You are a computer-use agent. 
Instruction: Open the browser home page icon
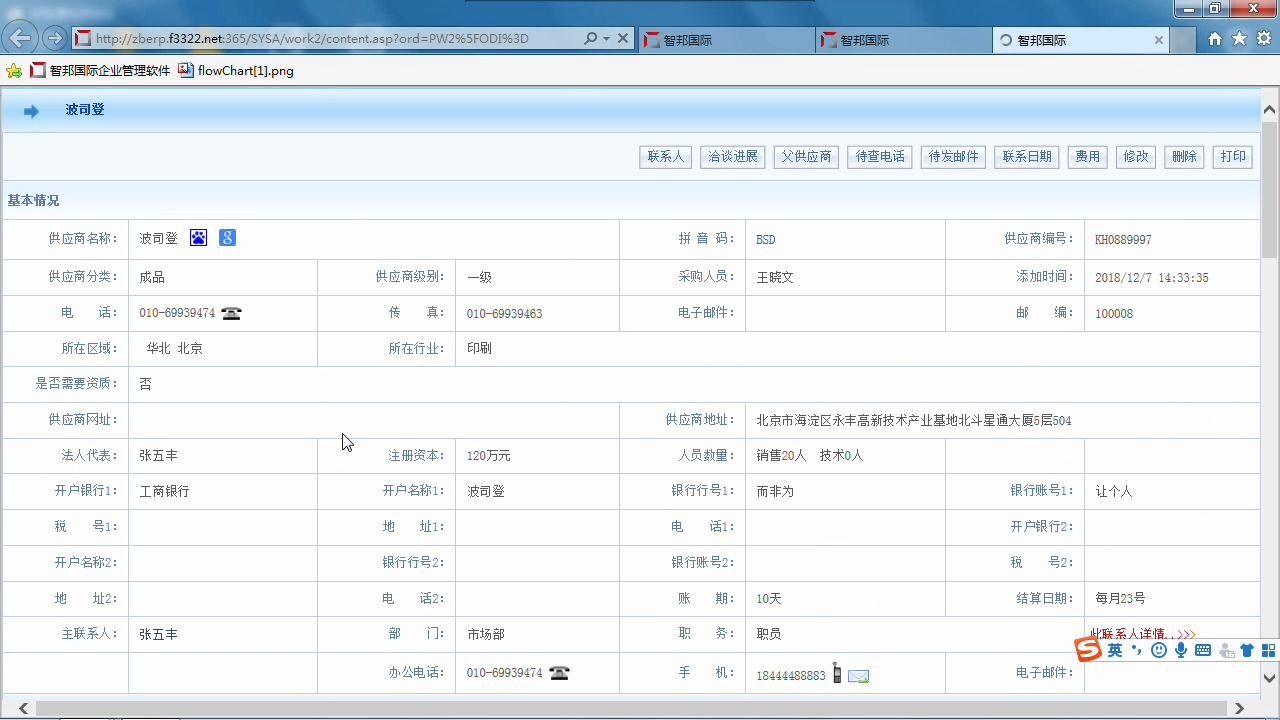coord(1214,39)
